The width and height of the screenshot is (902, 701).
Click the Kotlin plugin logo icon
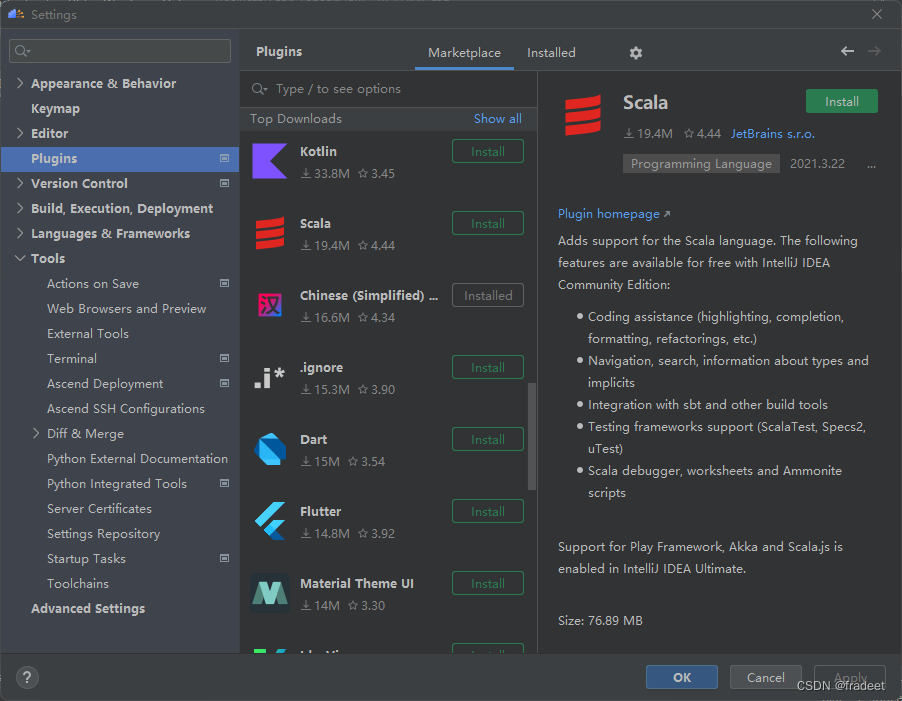pos(269,161)
